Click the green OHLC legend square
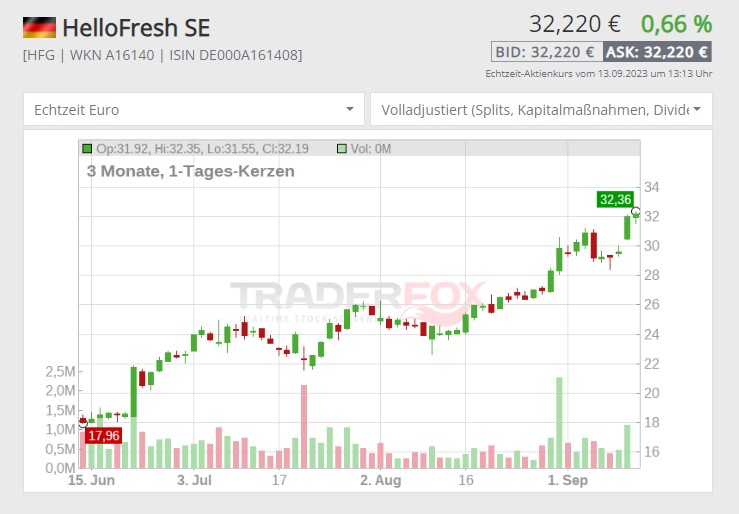 87,149
